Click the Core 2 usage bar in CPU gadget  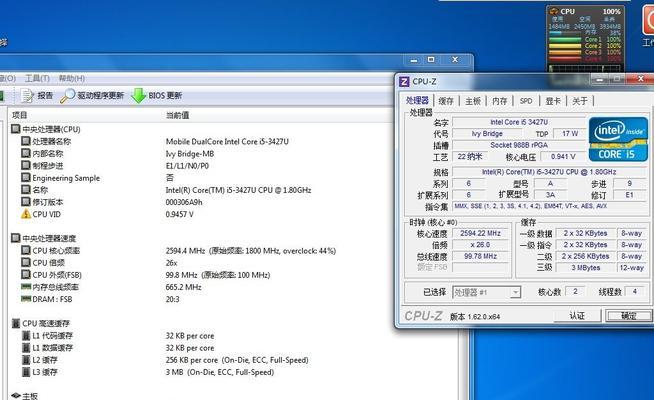coord(565,46)
